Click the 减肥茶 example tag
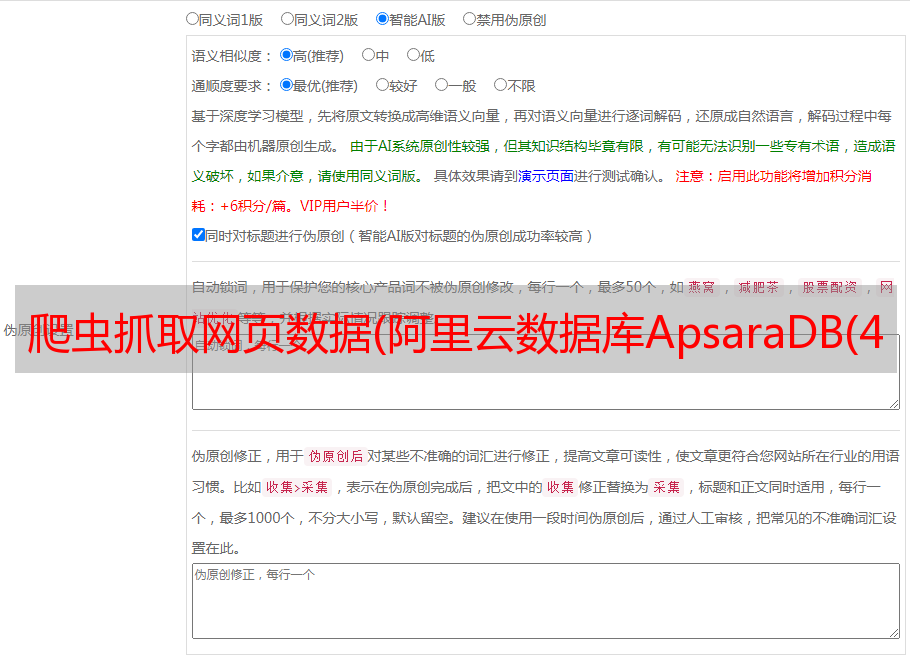 pos(759,287)
